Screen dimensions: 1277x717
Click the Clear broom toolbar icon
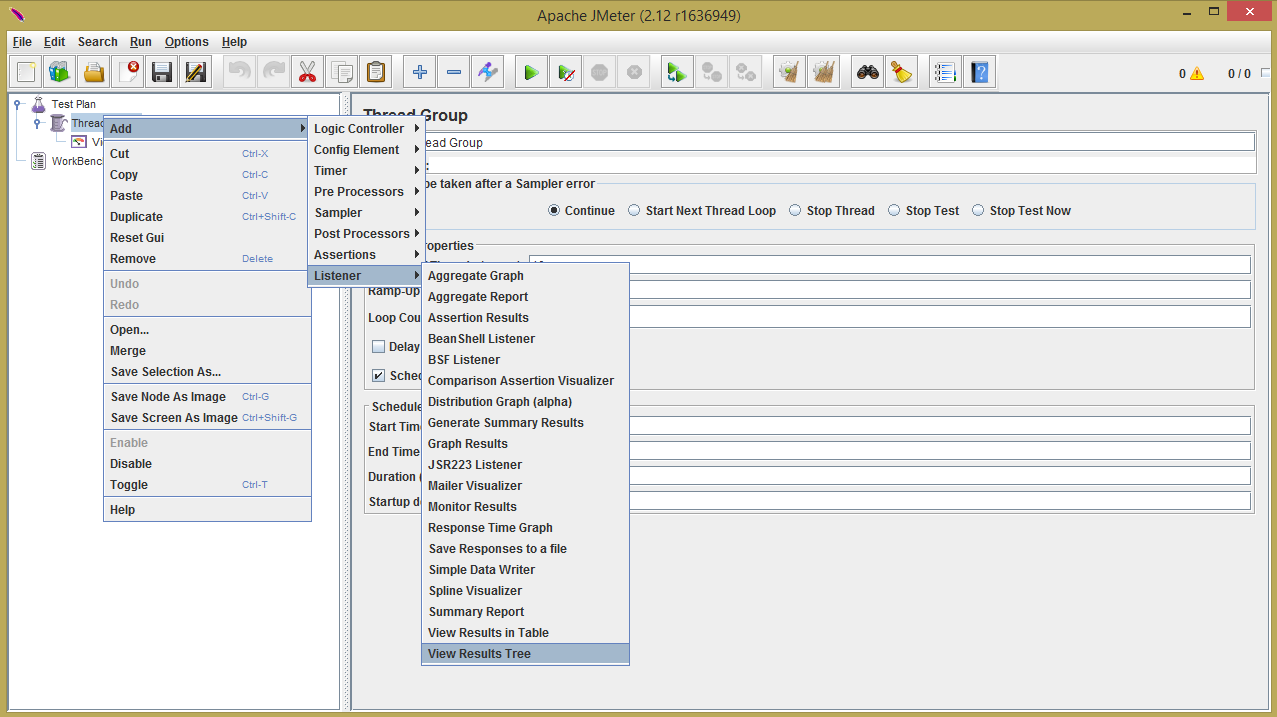coord(789,72)
